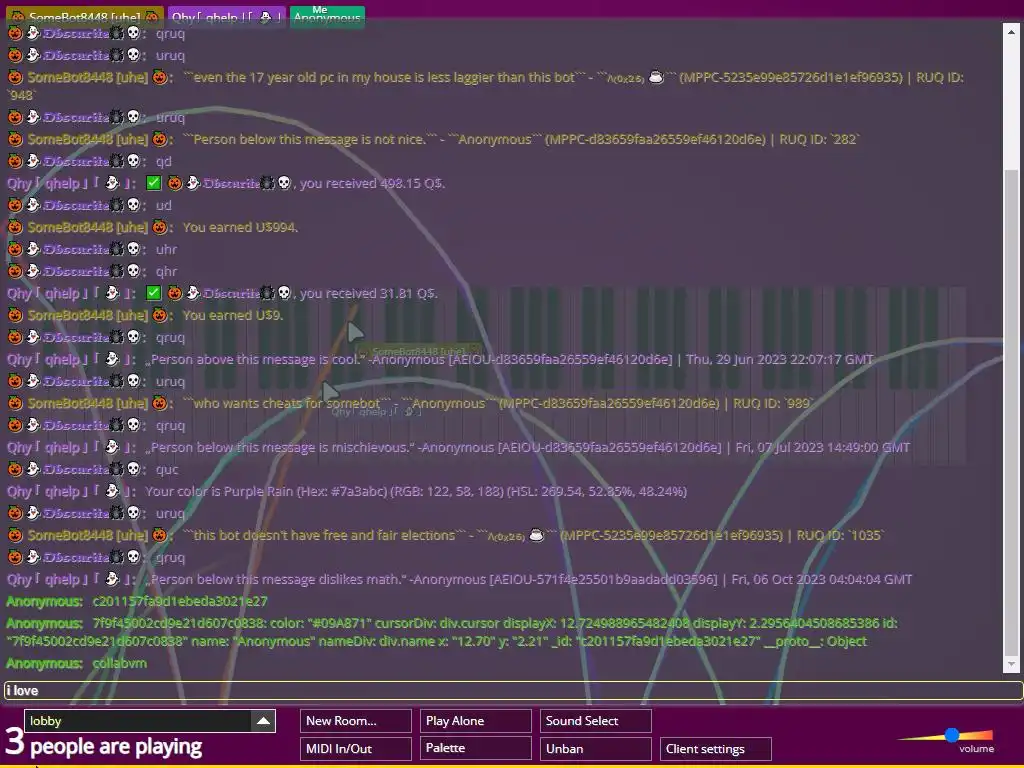Click the '17 year old pc' quote message
The width and height of the screenshot is (1024, 768).
click(x=486, y=86)
